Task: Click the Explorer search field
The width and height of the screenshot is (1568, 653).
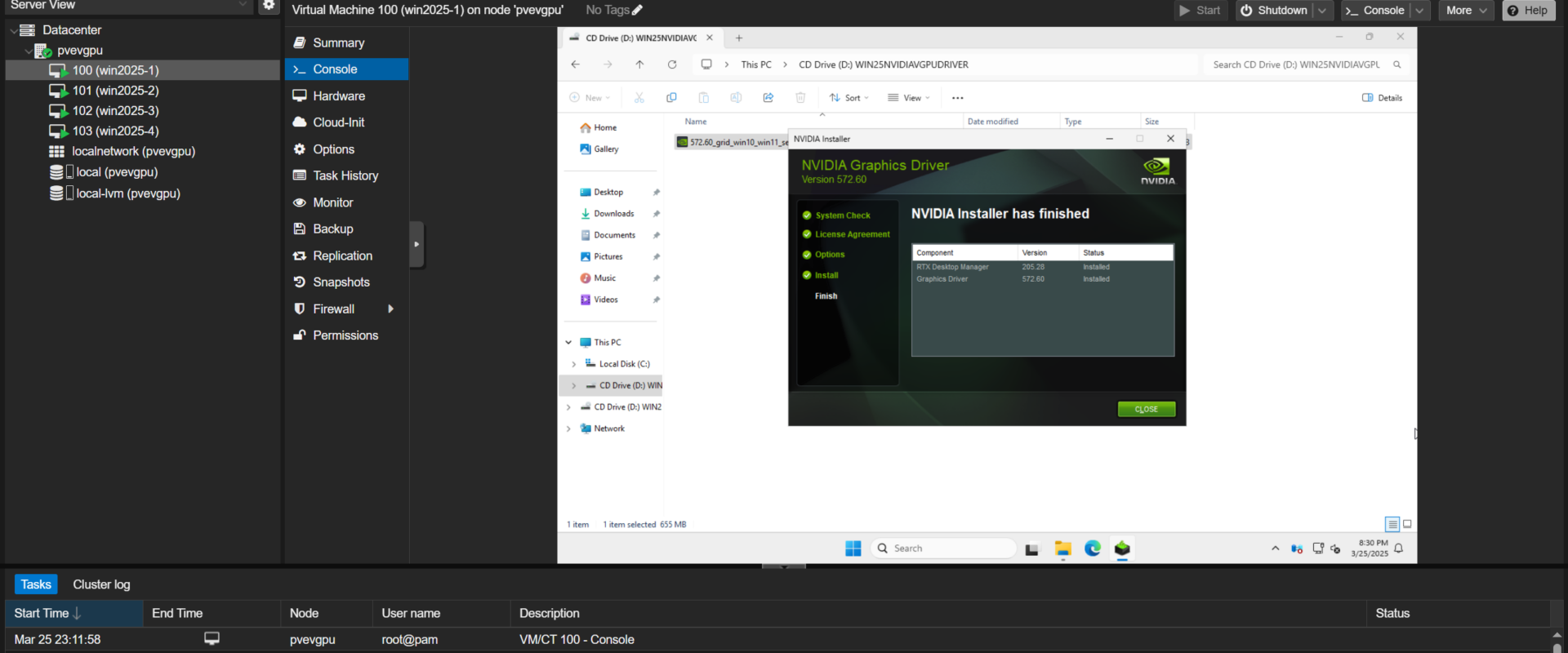Action: [1307, 64]
